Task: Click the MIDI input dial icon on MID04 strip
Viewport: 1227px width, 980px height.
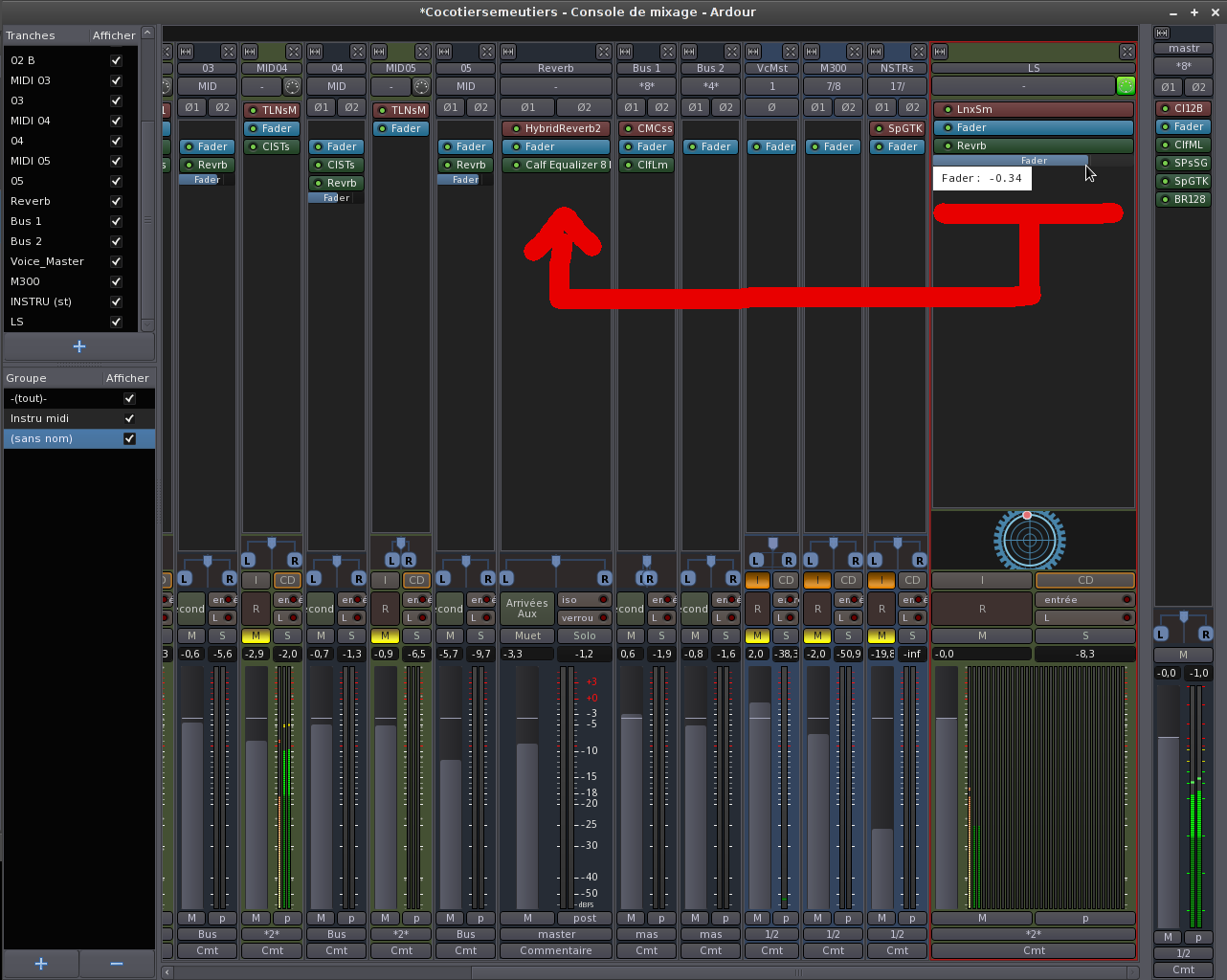Action: (x=292, y=86)
